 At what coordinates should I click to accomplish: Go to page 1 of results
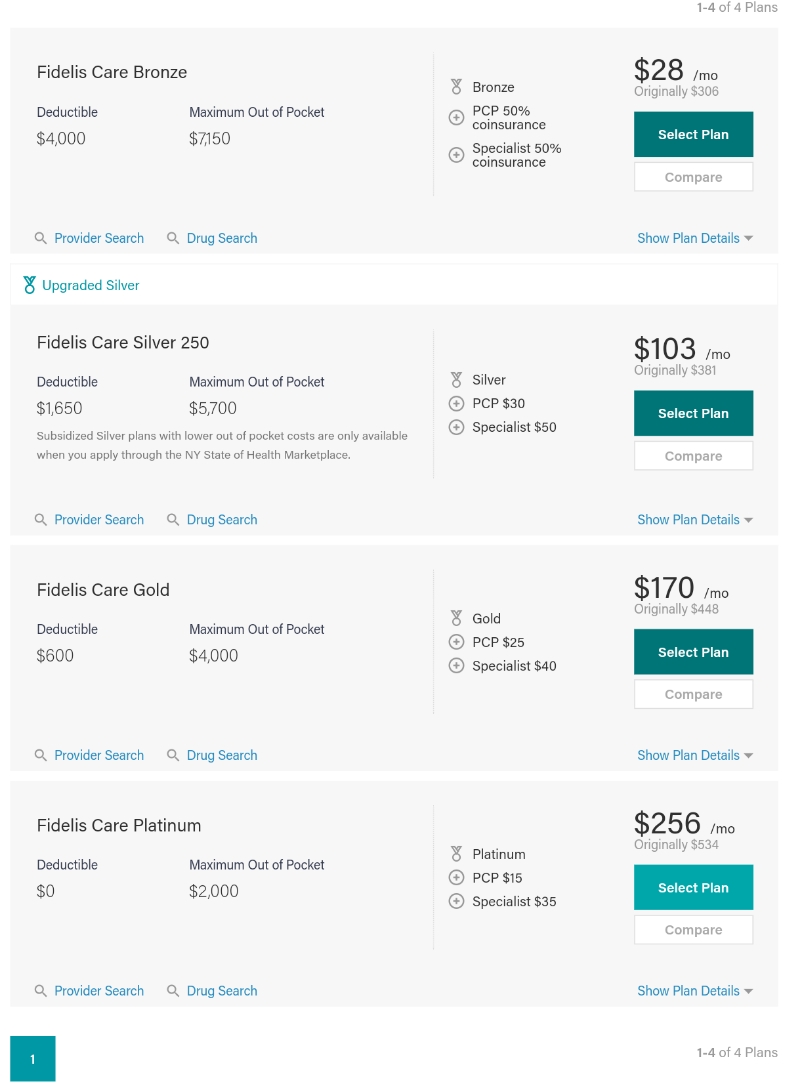[32, 1059]
